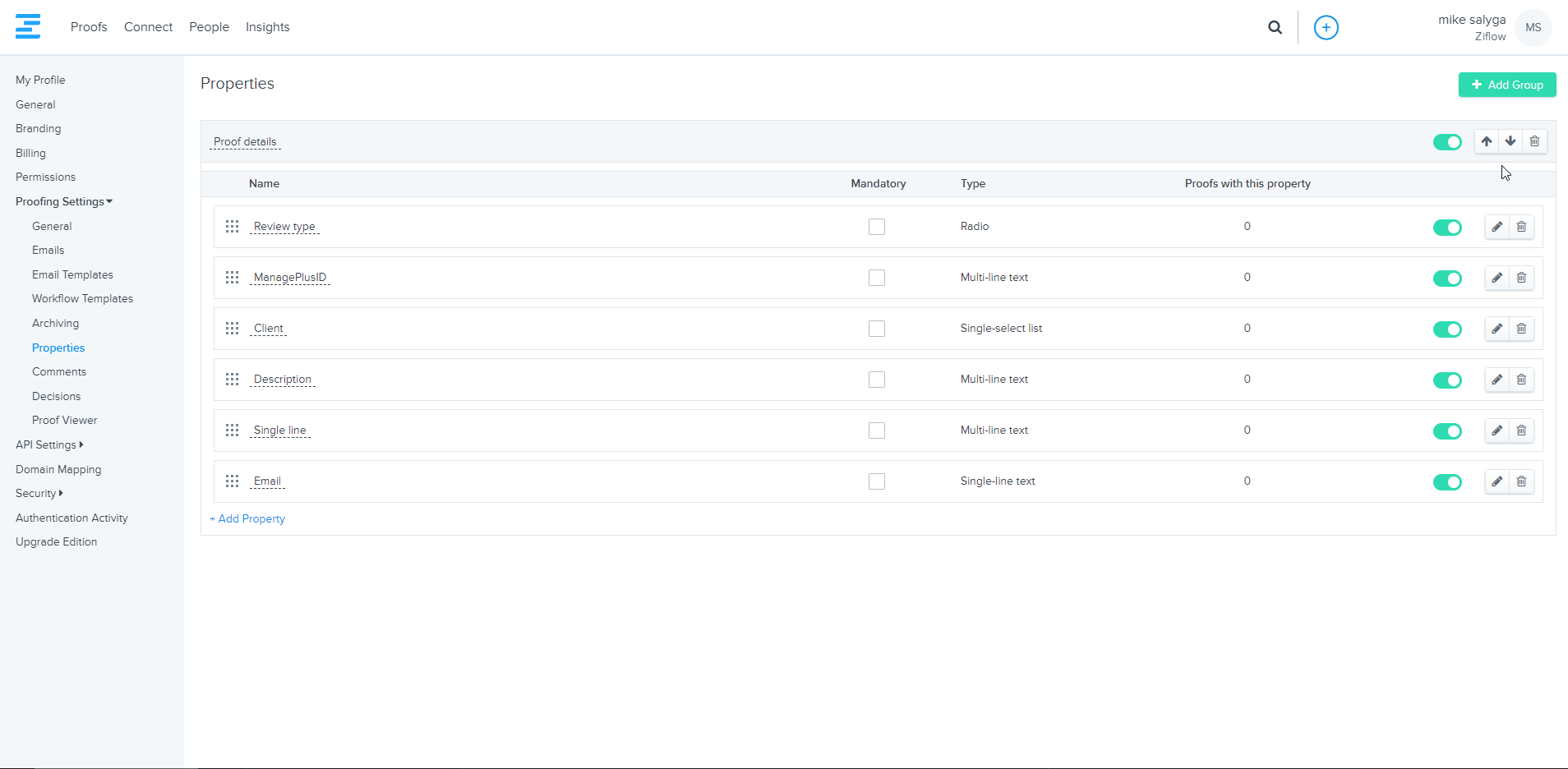Click drag handle for Description row
1568x769 pixels.
pos(233,380)
